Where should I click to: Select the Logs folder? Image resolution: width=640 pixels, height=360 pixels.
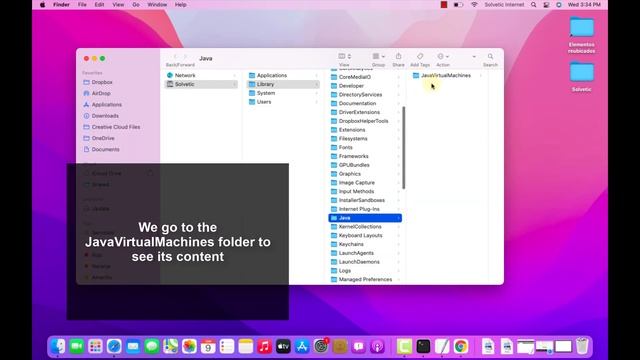(x=365, y=271)
